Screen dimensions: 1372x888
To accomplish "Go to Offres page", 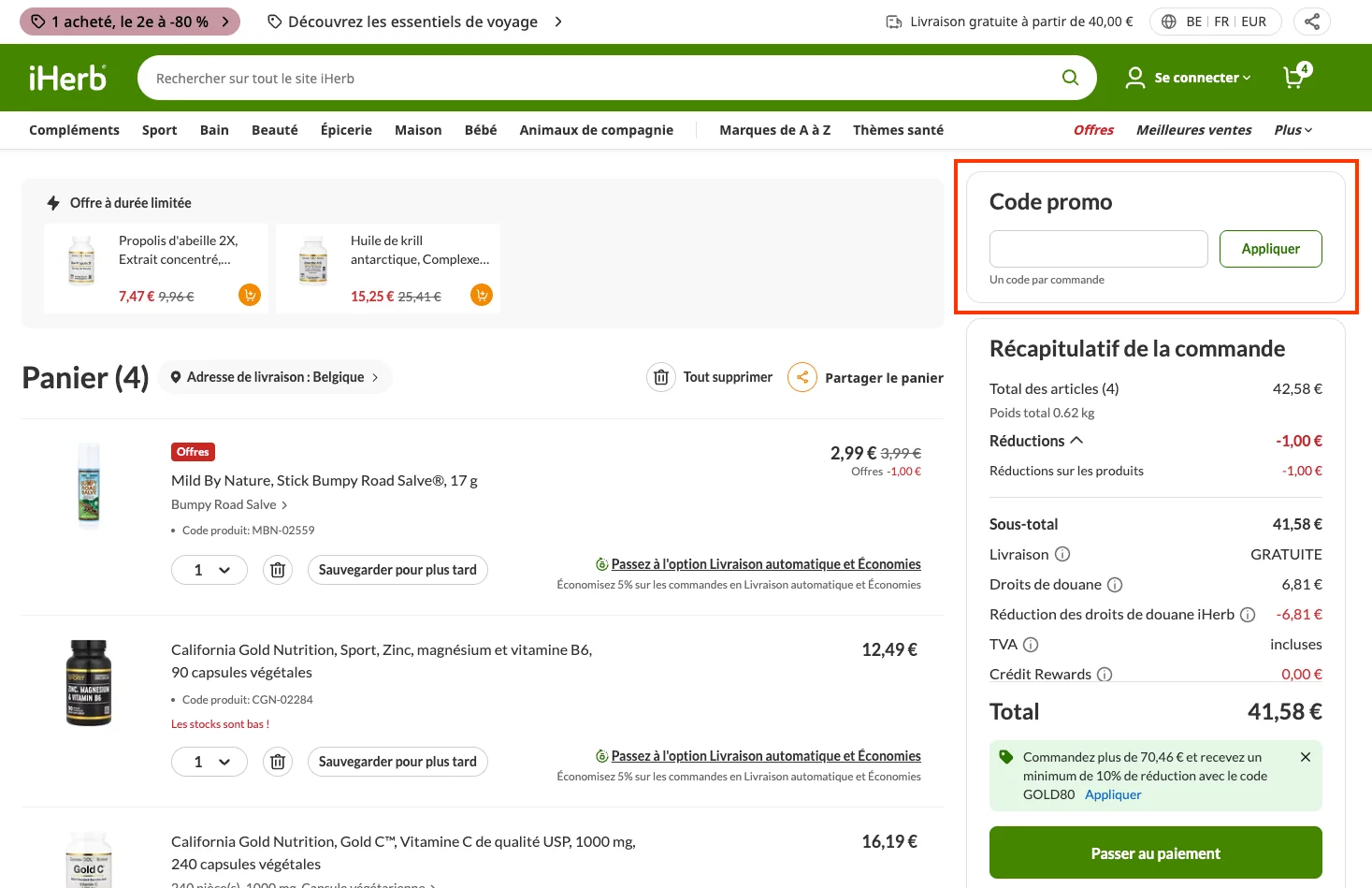I will pyautogui.click(x=1093, y=130).
